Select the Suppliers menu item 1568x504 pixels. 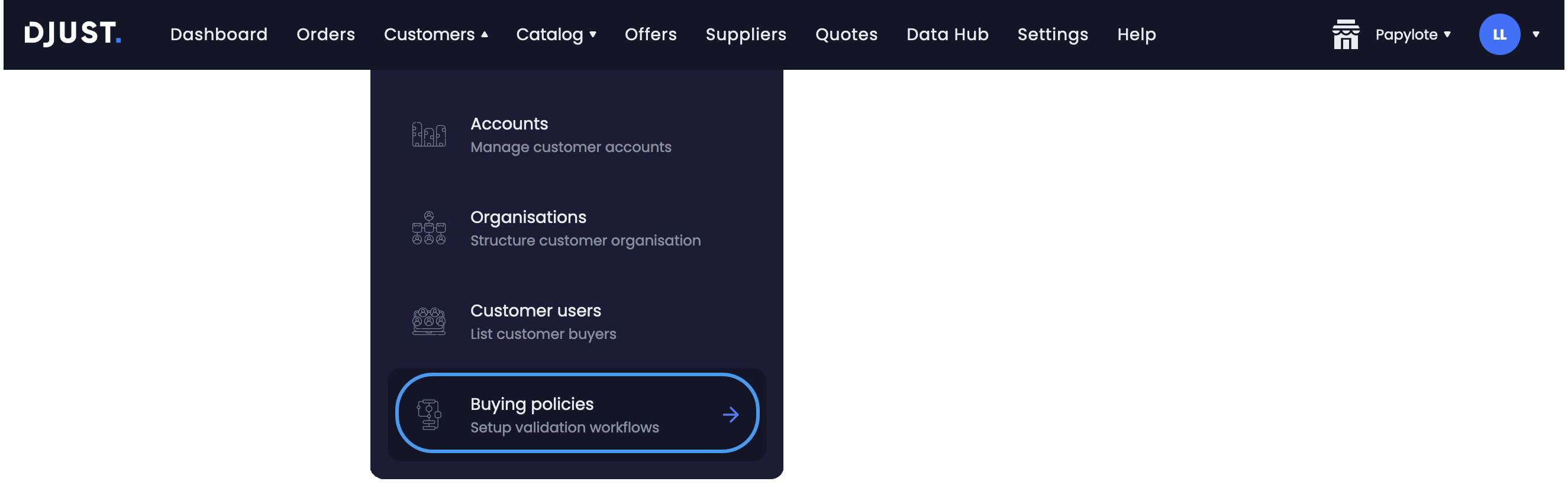click(x=746, y=34)
